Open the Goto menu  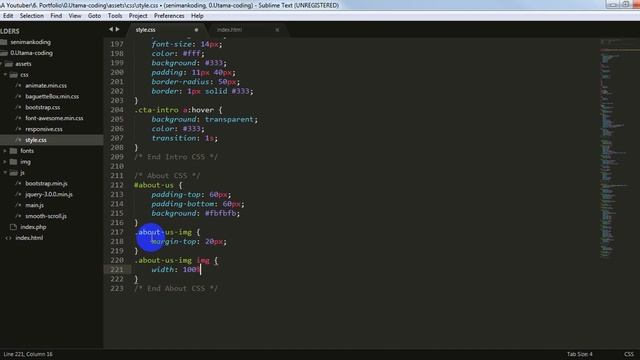(x=94, y=16)
